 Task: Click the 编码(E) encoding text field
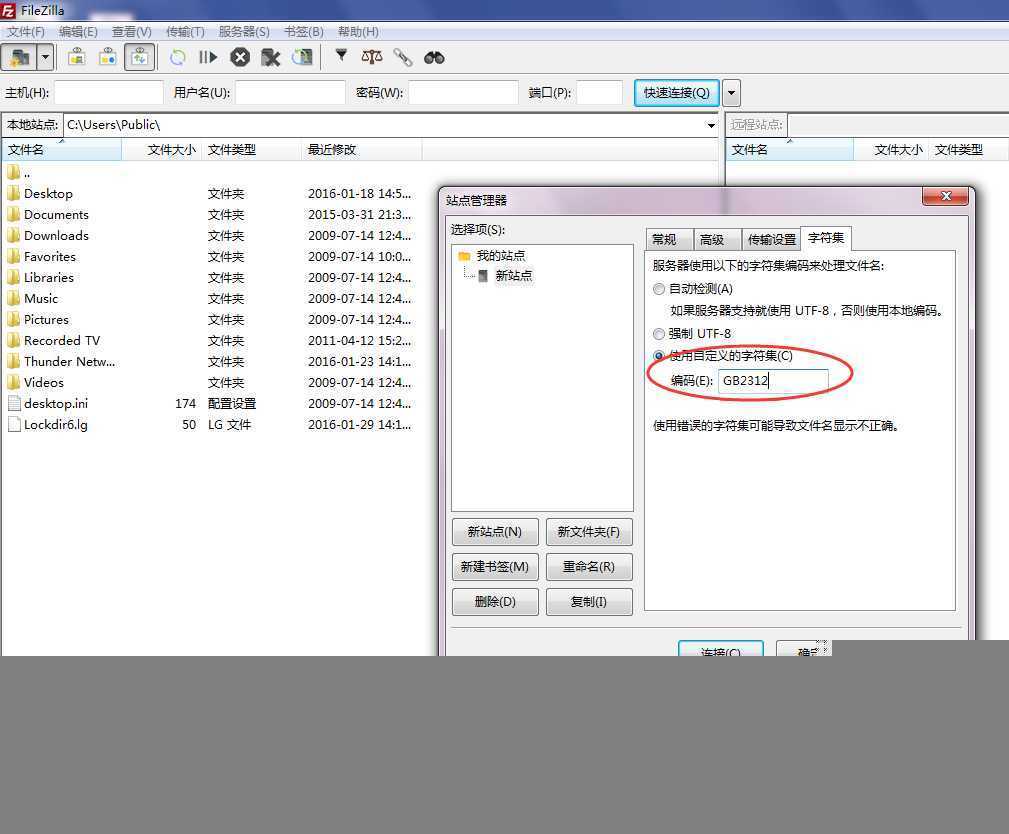[x=773, y=380]
